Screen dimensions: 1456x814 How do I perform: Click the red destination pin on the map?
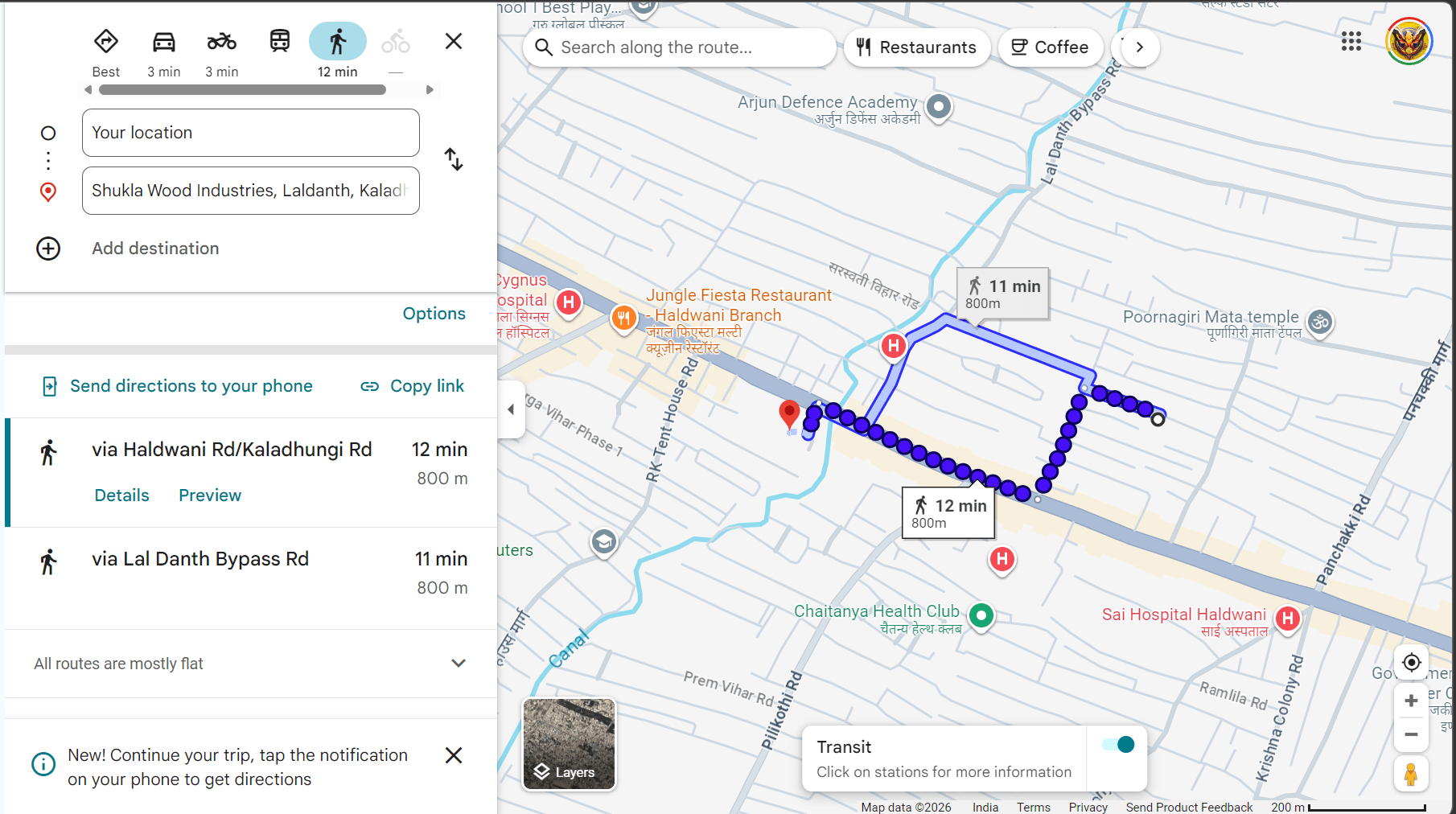coord(790,415)
